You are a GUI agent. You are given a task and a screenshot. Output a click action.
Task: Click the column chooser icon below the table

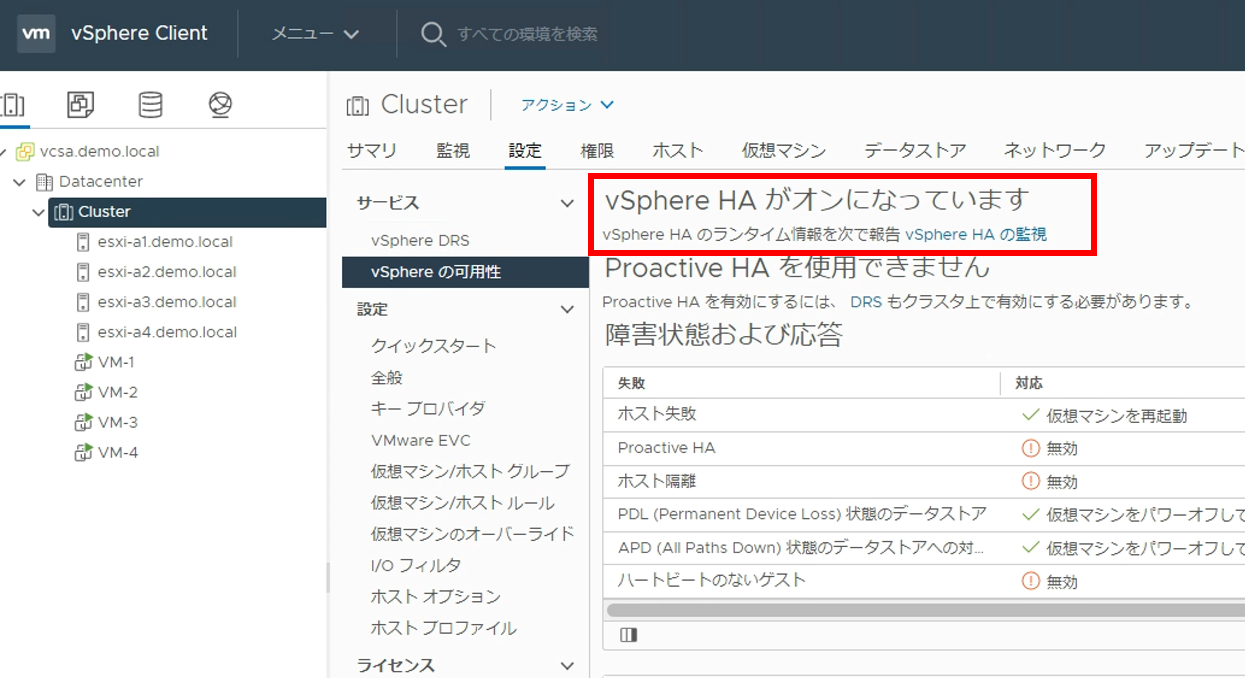tap(628, 635)
